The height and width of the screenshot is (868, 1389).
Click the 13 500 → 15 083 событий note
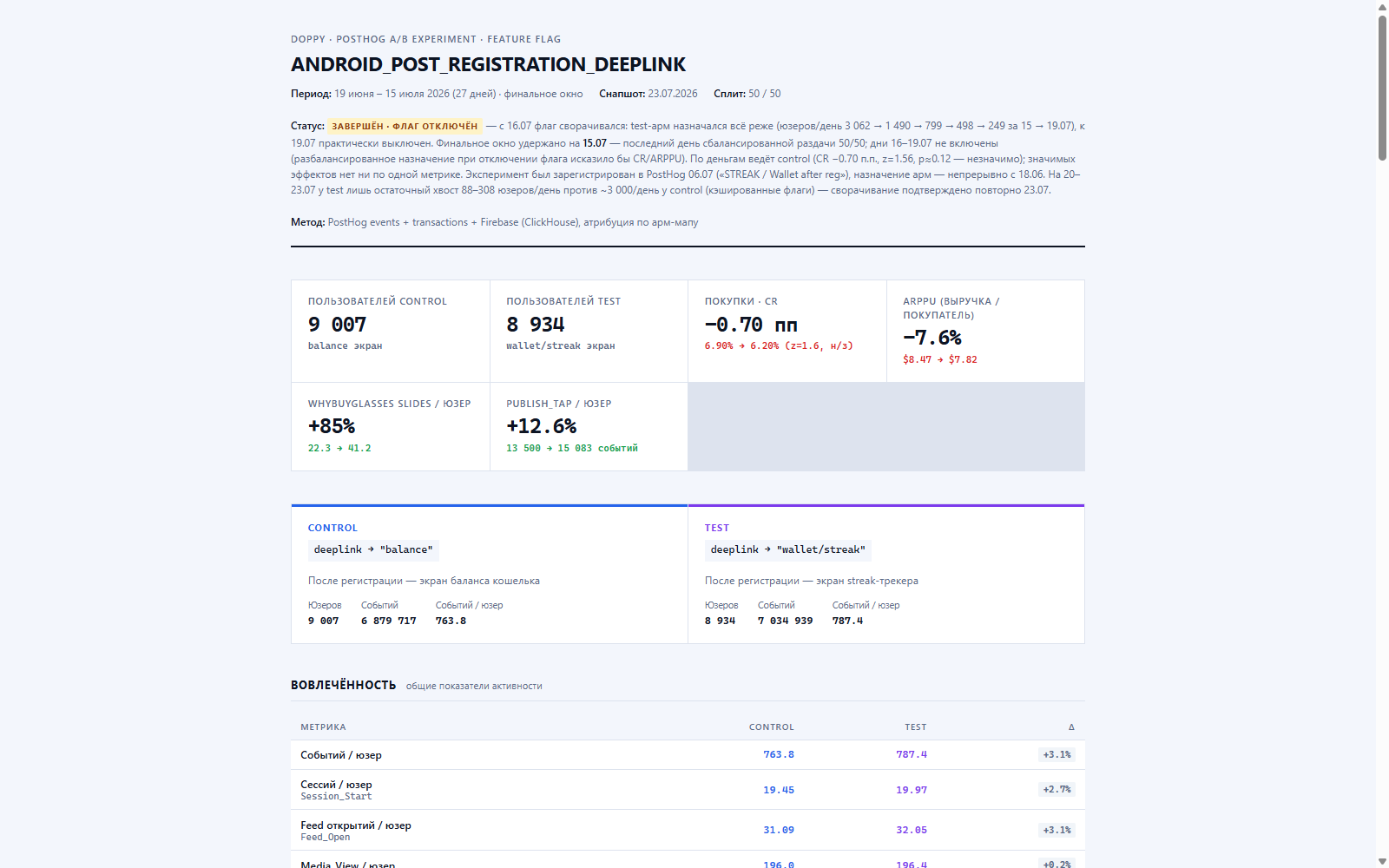[572, 448]
